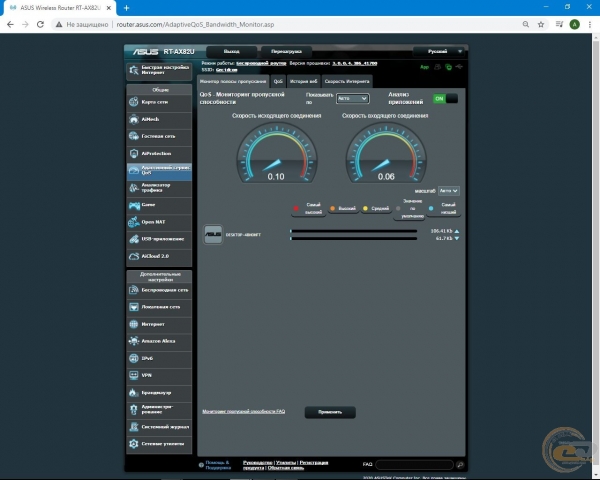Screen dimensions: 600x480
Task: Switch to Web History (История веб) tab
Action: (303, 81)
